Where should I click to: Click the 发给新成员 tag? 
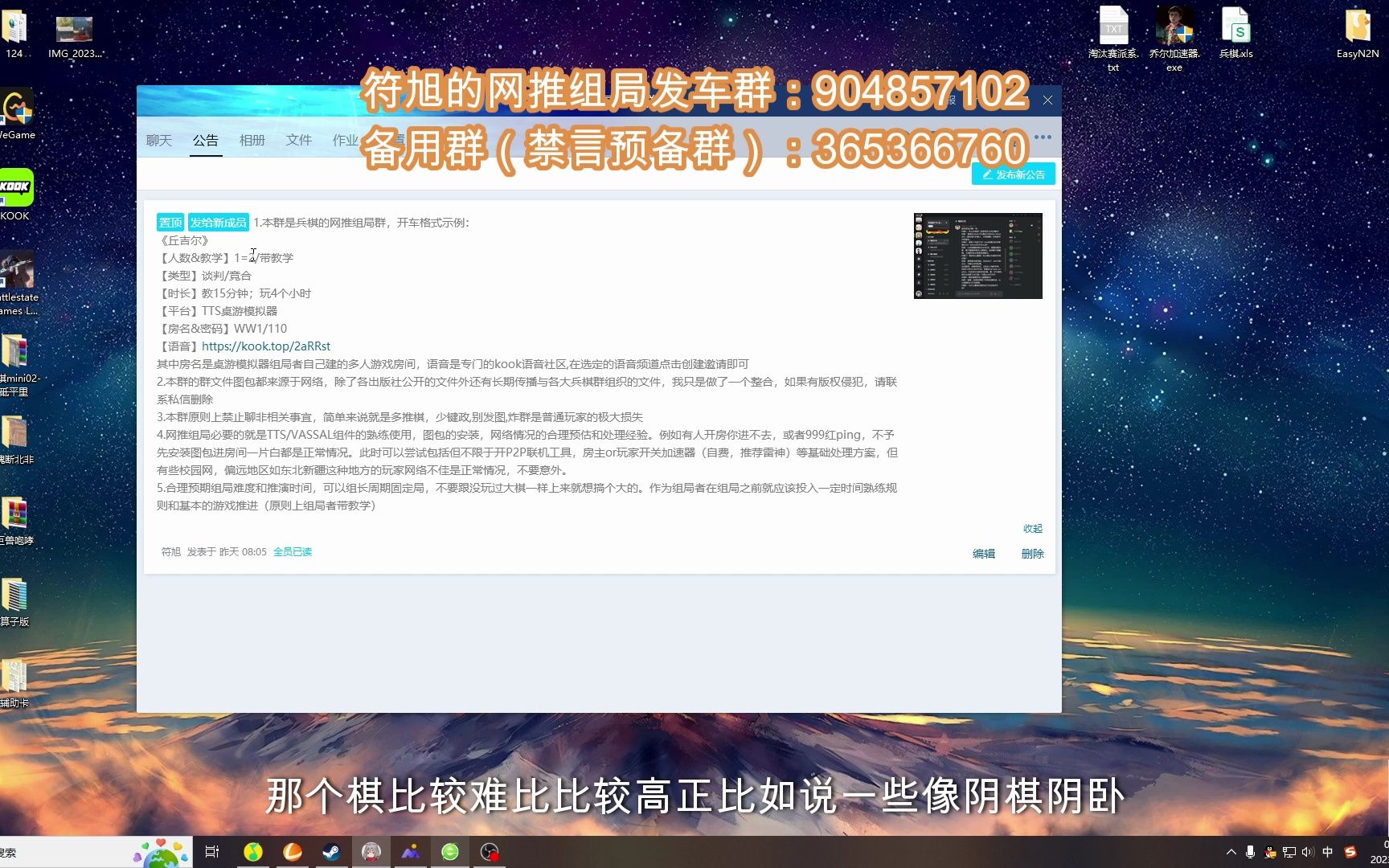tap(218, 223)
